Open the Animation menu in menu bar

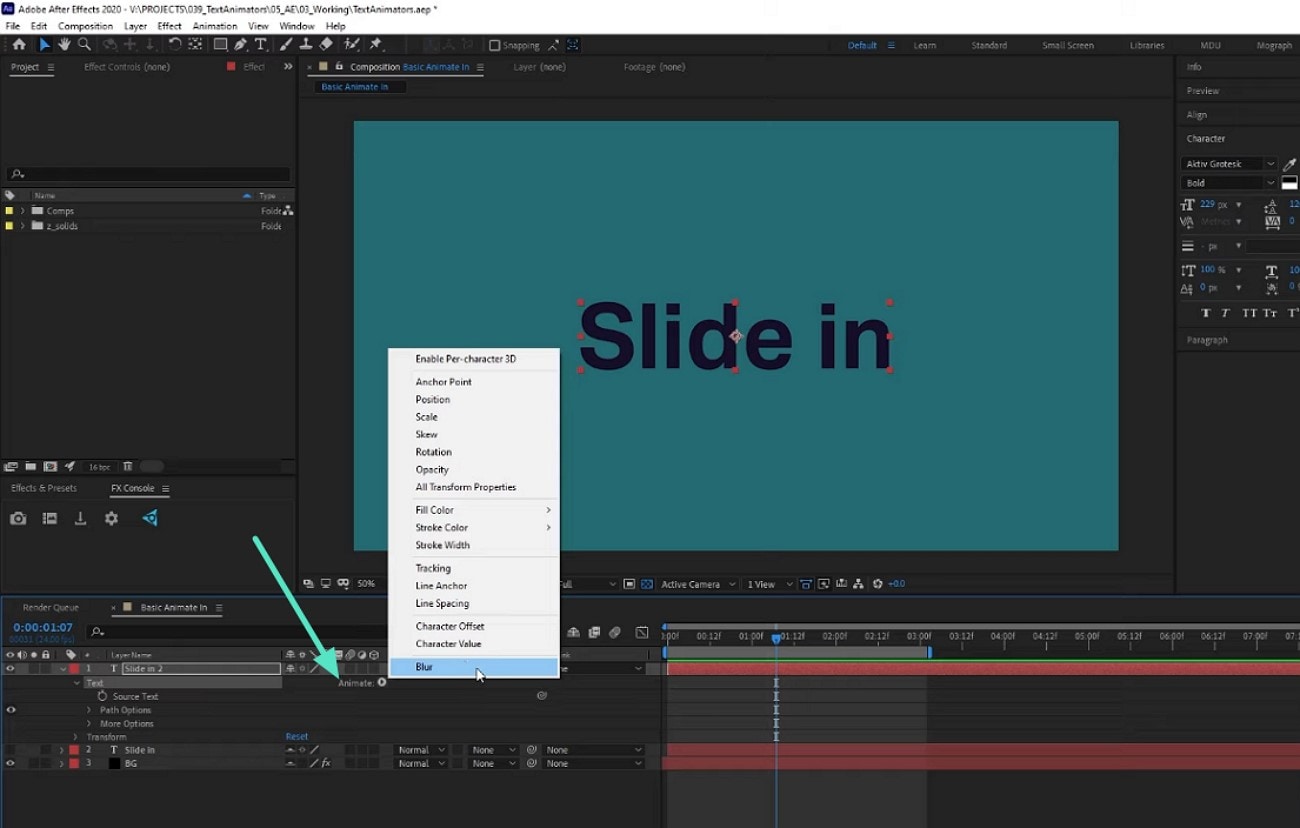pyautogui.click(x=215, y=26)
